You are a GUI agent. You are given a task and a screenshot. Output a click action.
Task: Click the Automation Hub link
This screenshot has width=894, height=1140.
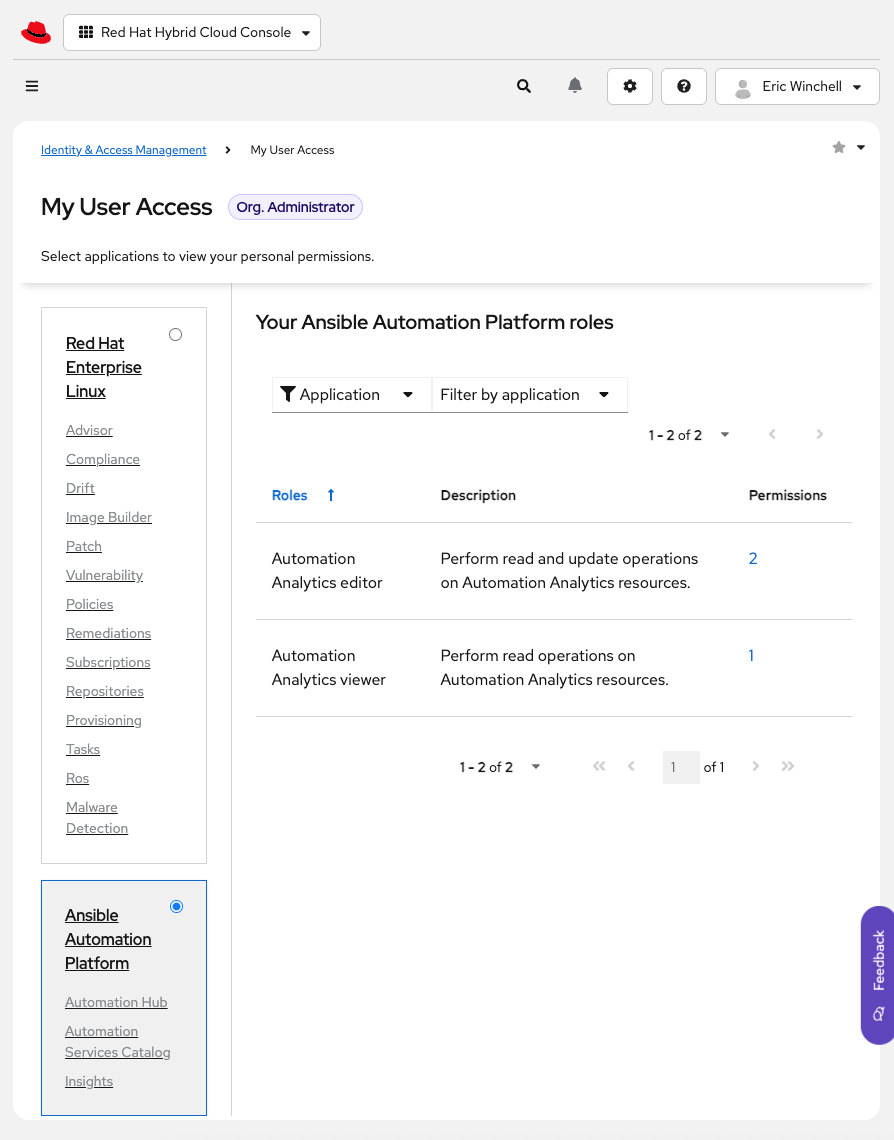(116, 1003)
